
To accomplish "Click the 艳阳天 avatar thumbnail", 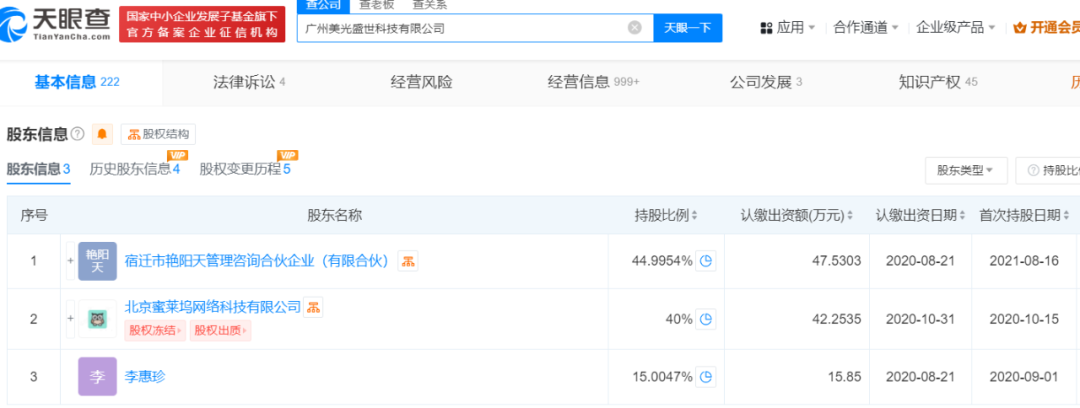I will click(x=97, y=261).
